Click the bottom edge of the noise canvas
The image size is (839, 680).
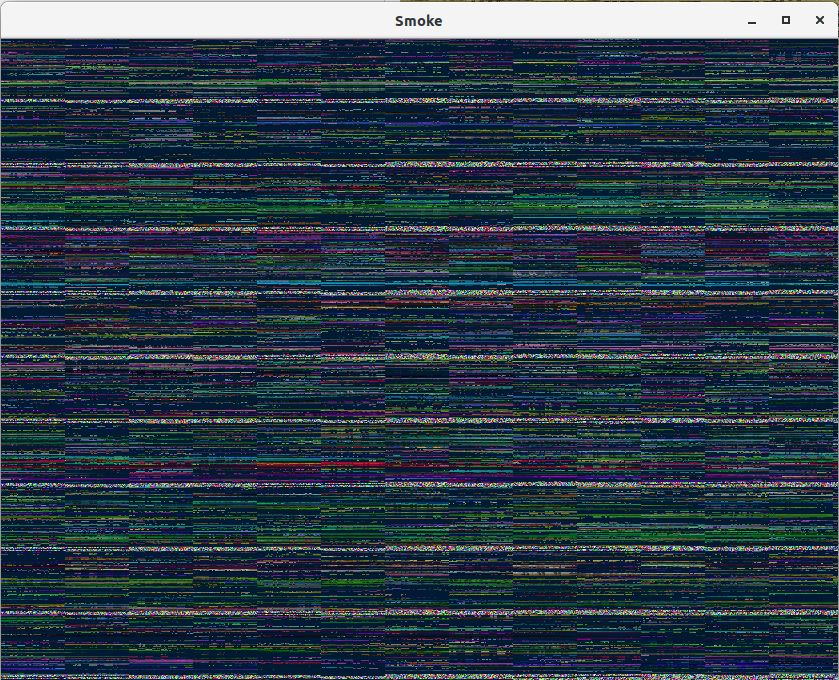coord(420,672)
